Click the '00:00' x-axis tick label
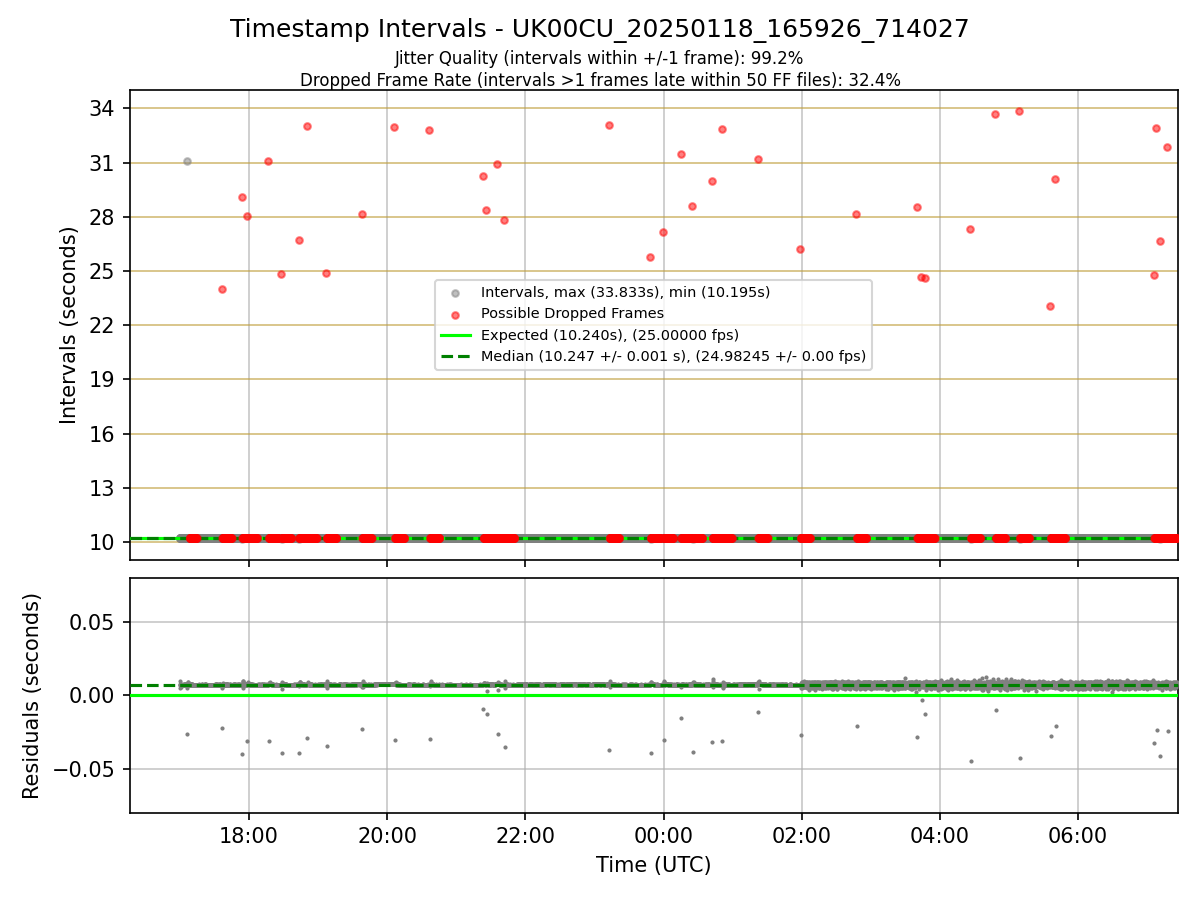This screenshot has height=900, width=1200. pos(663,835)
